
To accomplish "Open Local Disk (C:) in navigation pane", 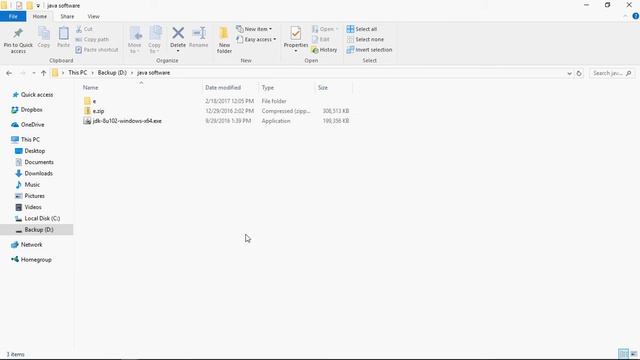I will 42,218.
